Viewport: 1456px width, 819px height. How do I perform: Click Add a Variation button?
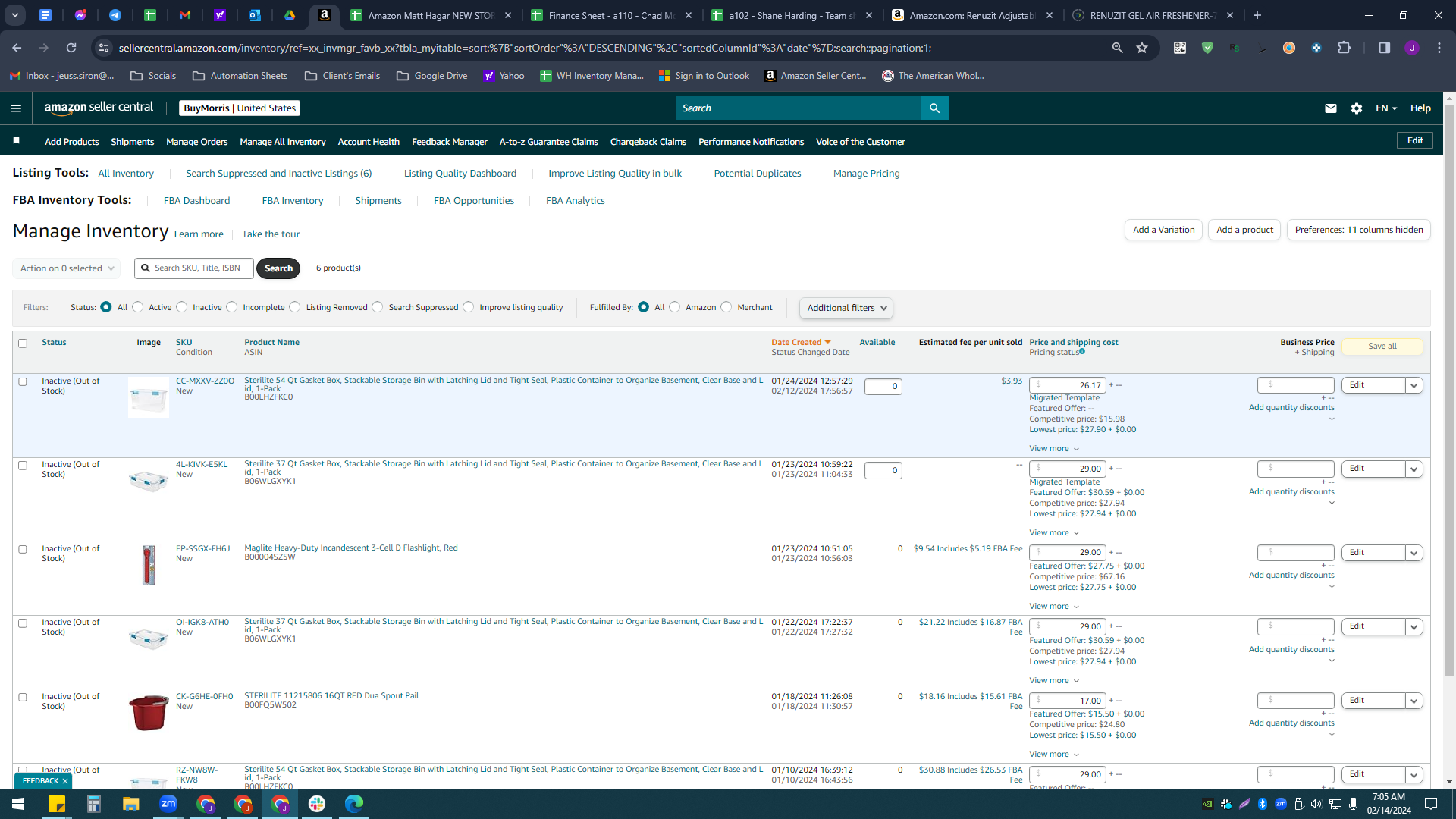(x=1163, y=230)
